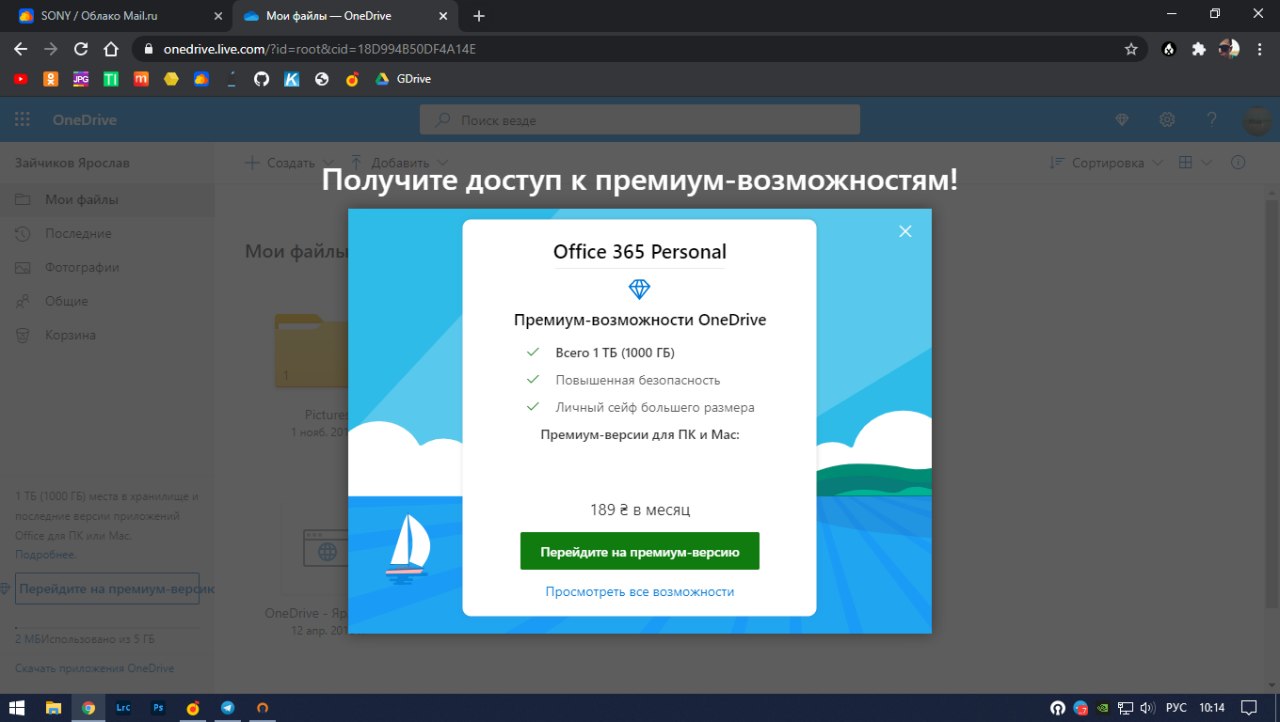Click the storage usage '2 МБ Использовано из 5 ГБ'
The width and height of the screenshot is (1280, 722).
coord(85,639)
